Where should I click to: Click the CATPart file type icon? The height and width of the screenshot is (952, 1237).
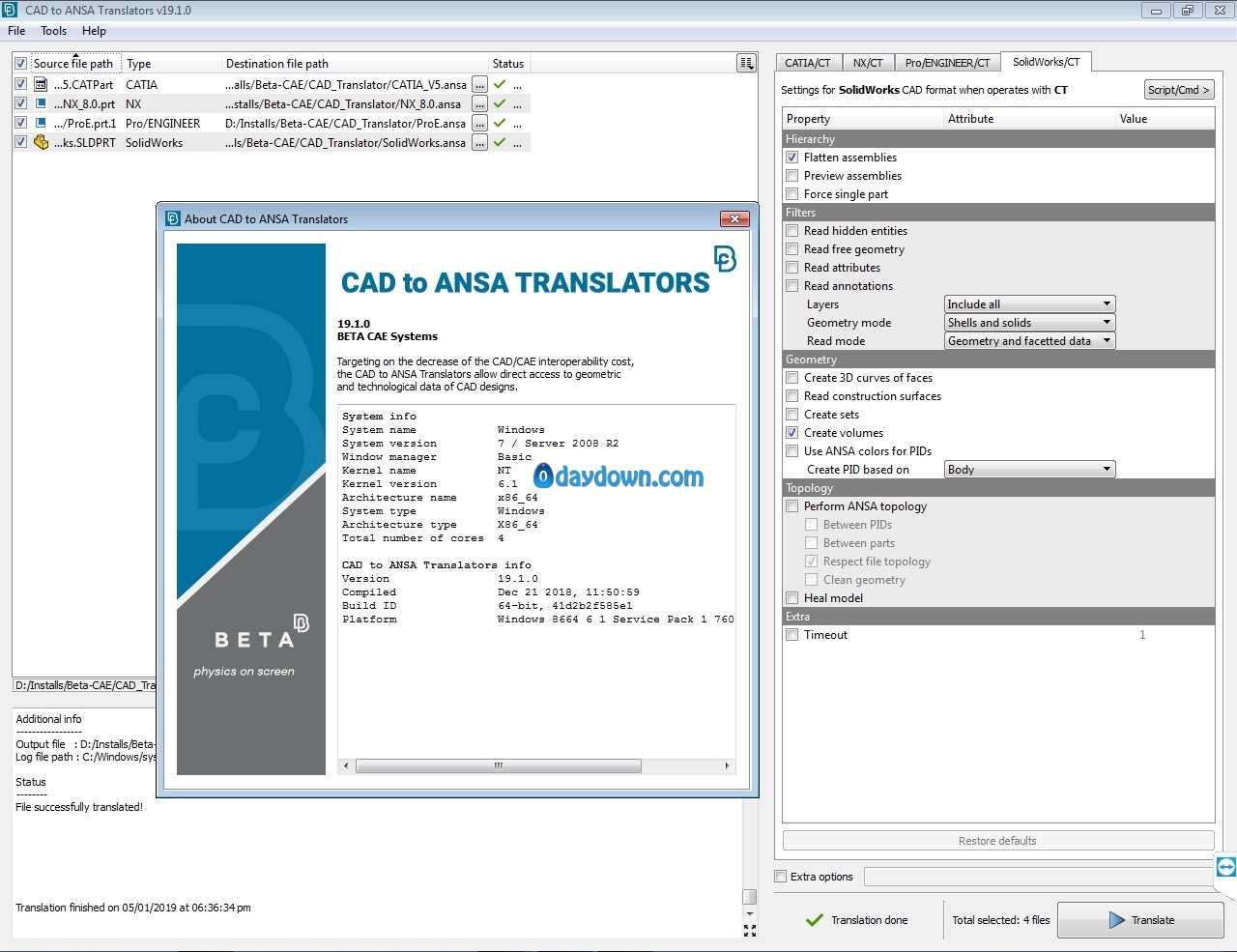[41, 85]
